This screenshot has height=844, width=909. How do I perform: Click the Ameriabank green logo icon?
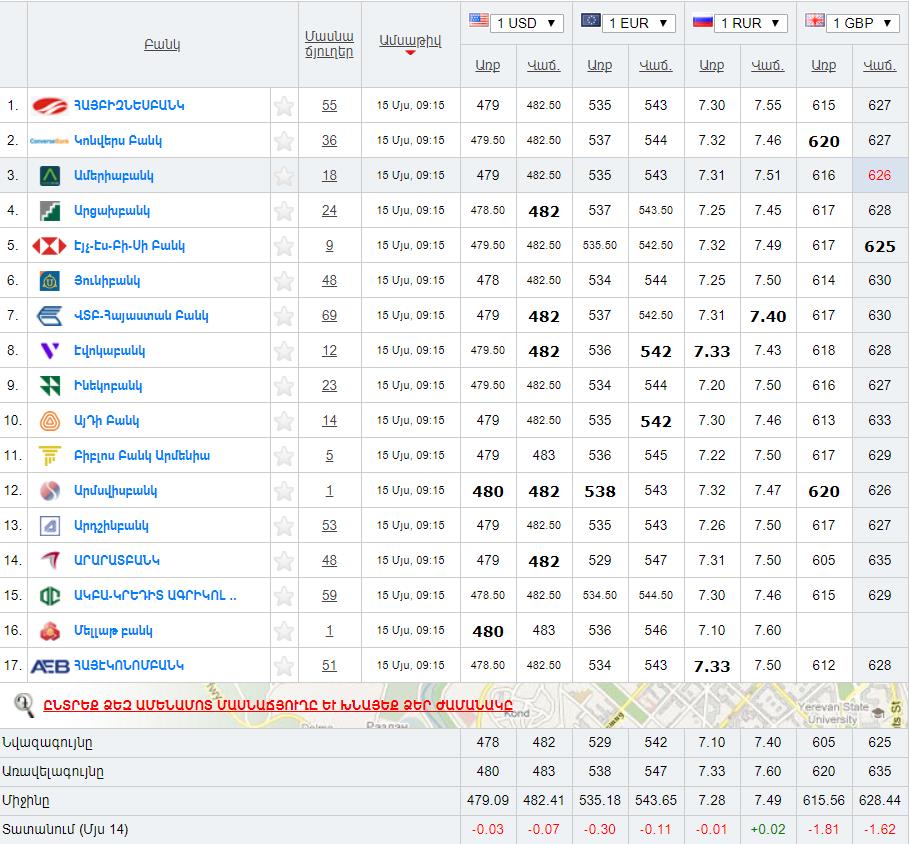[x=49, y=176]
